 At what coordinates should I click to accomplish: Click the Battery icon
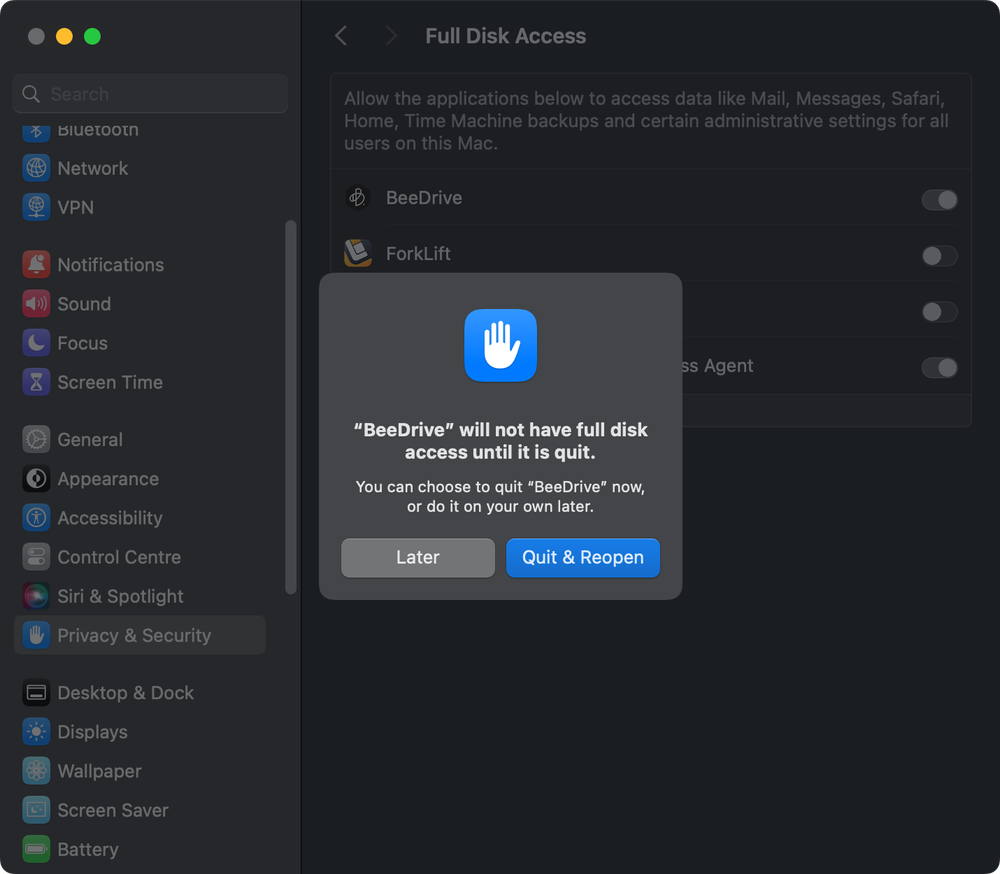tap(36, 849)
